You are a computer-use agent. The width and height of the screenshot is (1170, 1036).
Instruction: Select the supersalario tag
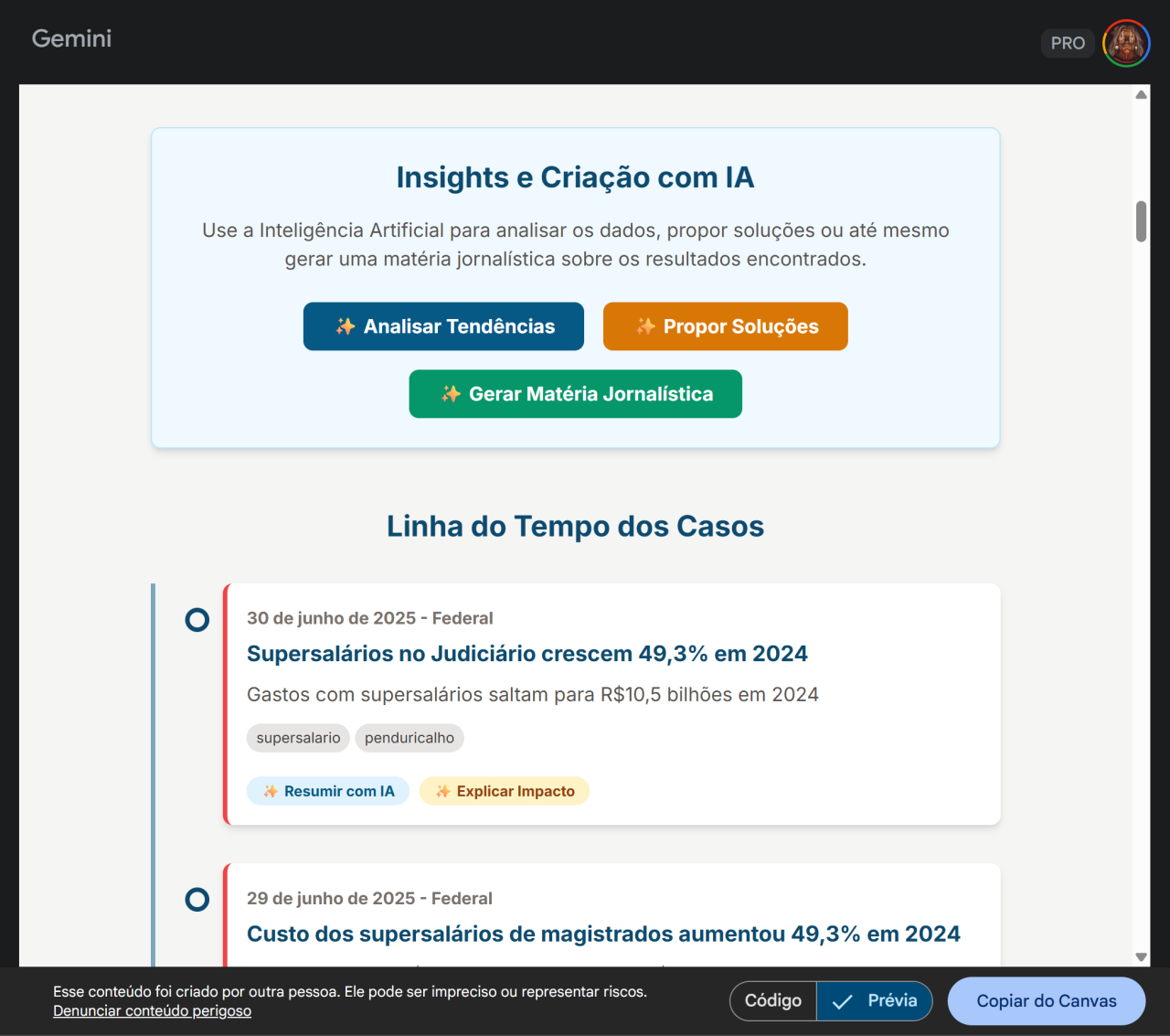(x=298, y=738)
